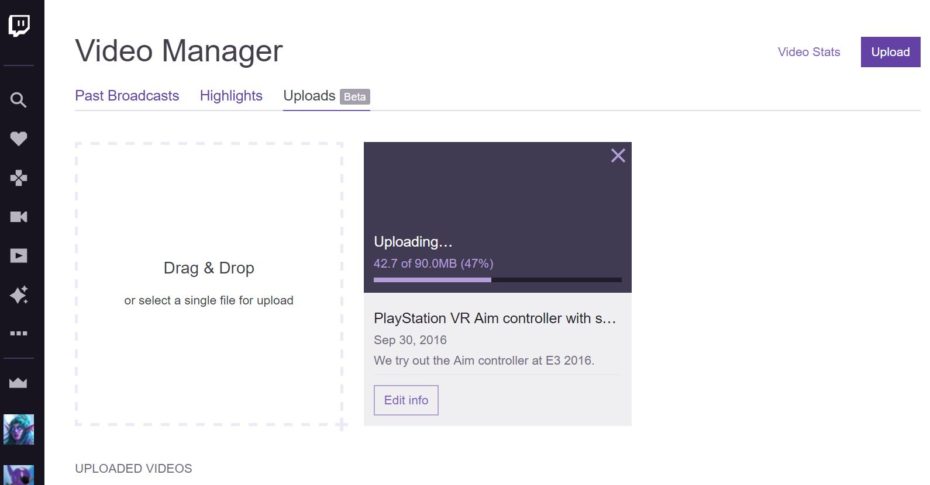Viewport: 930px width, 485px height.
Task: Click the PlayStation VR Aim controller video title
Action: (x=495, y=319)
